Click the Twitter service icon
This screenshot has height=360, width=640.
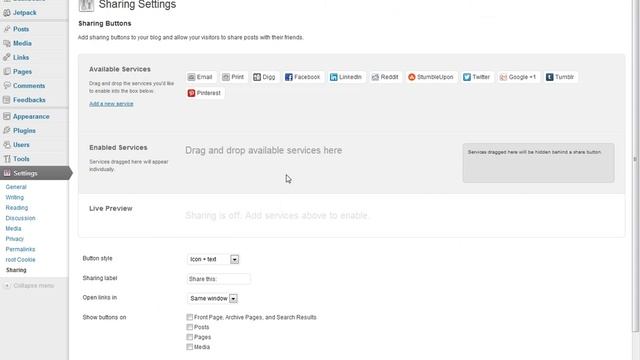click(467, 77)
